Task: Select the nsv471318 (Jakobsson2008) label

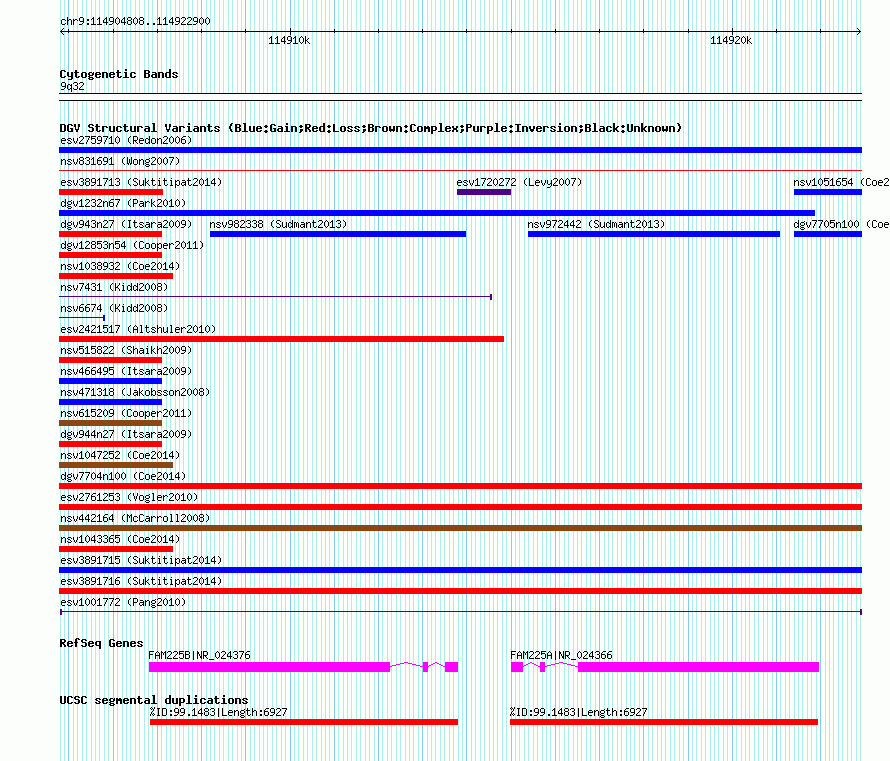Action: 135,392
